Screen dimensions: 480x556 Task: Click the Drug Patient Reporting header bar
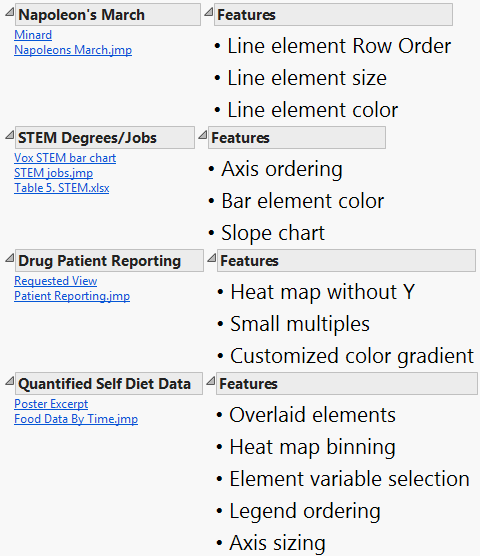pos(109,261)
